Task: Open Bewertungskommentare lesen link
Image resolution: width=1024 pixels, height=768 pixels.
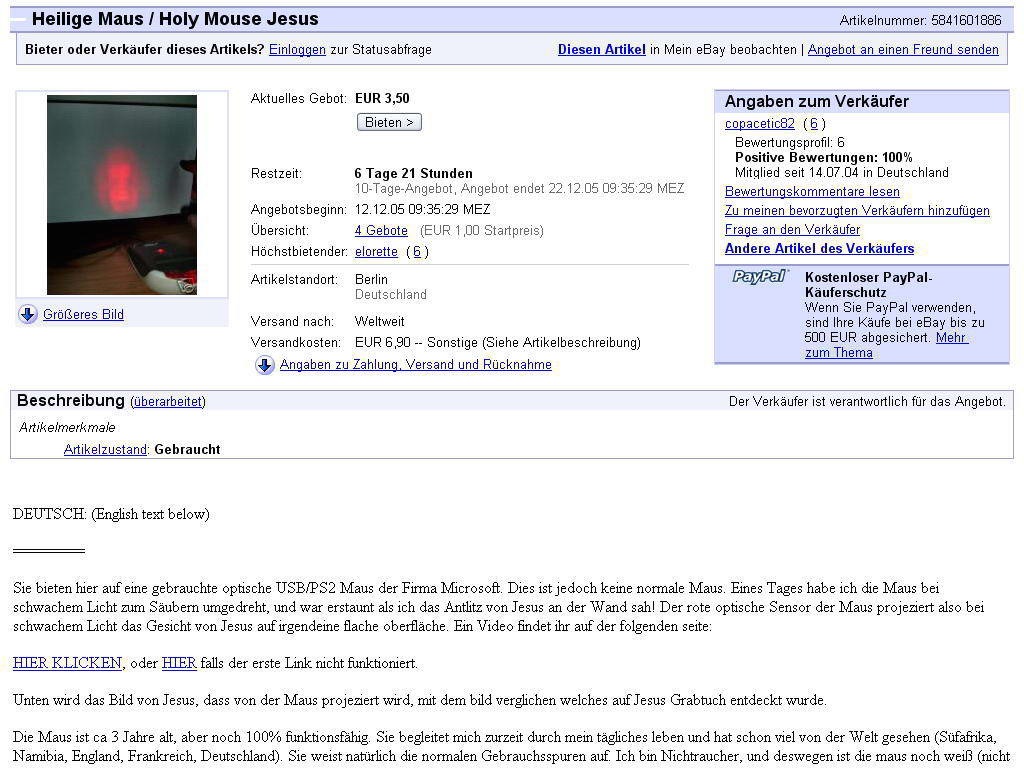Action: (812, 191)
